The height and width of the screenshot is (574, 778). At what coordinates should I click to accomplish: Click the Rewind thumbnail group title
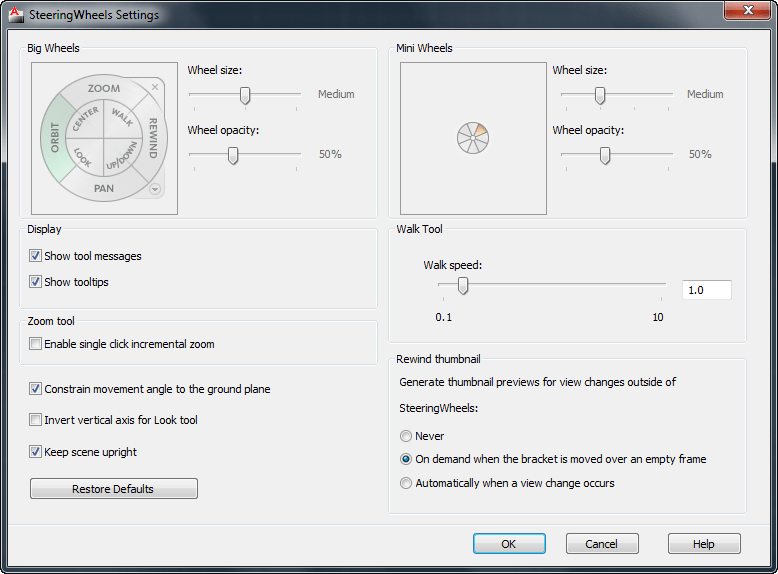point(439,359)
